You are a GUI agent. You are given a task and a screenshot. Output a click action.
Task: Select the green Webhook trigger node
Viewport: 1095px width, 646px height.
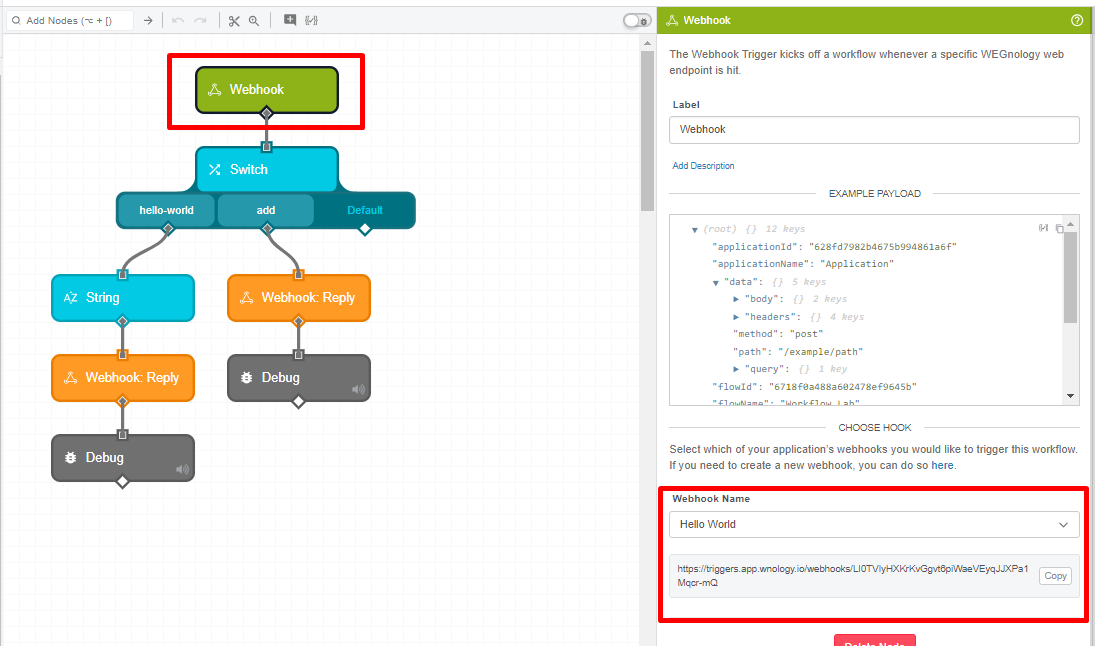tap(267, 89)
